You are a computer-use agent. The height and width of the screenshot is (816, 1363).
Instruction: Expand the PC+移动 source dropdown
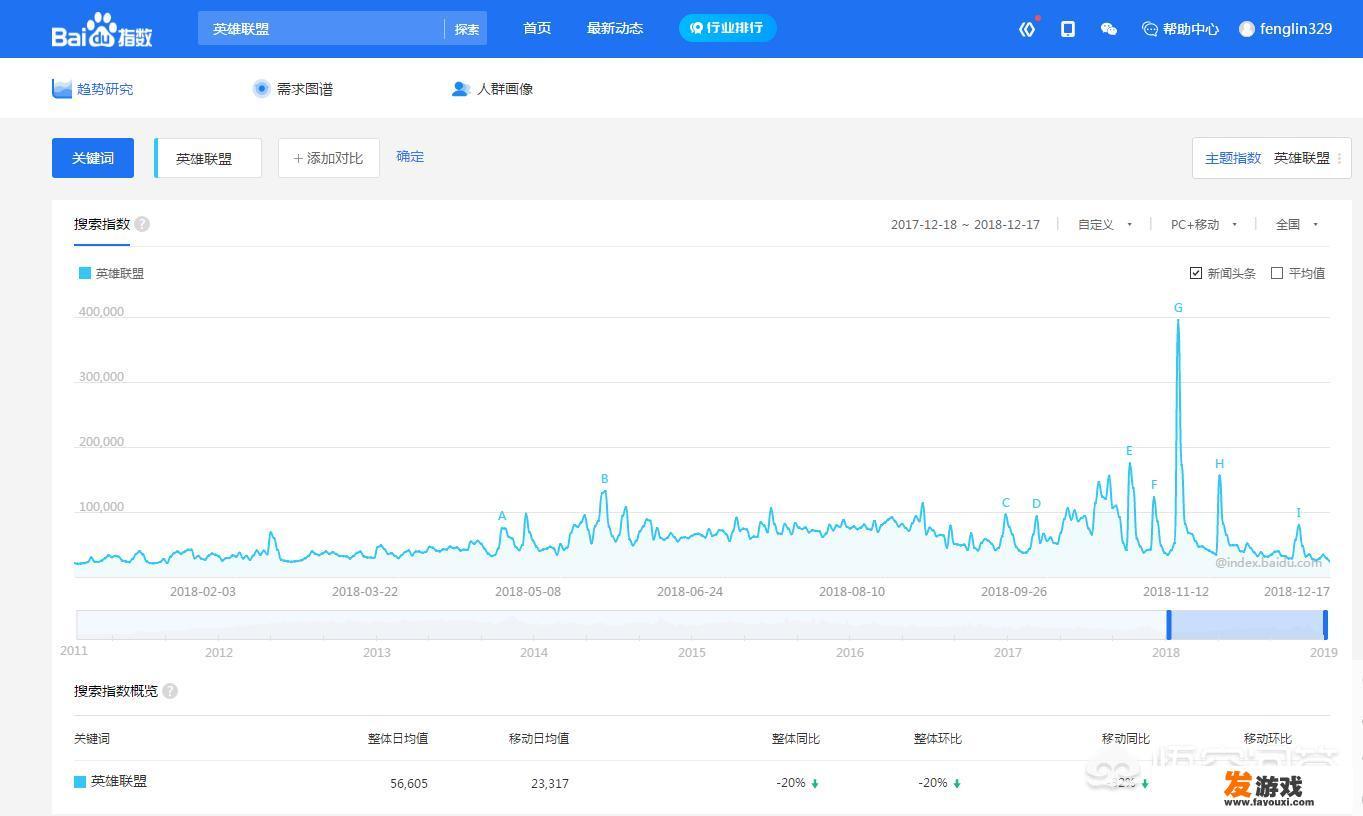pos(1204,225)
